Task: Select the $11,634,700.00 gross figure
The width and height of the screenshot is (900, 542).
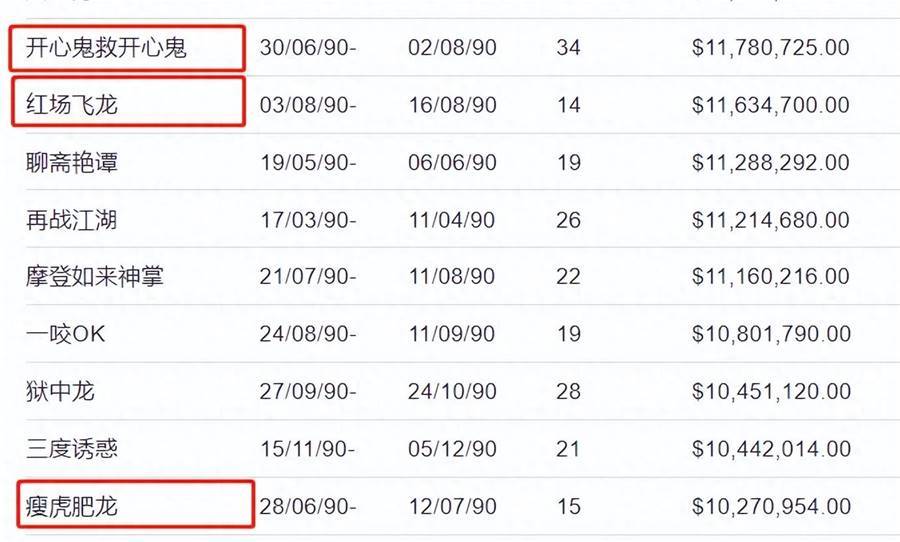Action: (770, 105)
